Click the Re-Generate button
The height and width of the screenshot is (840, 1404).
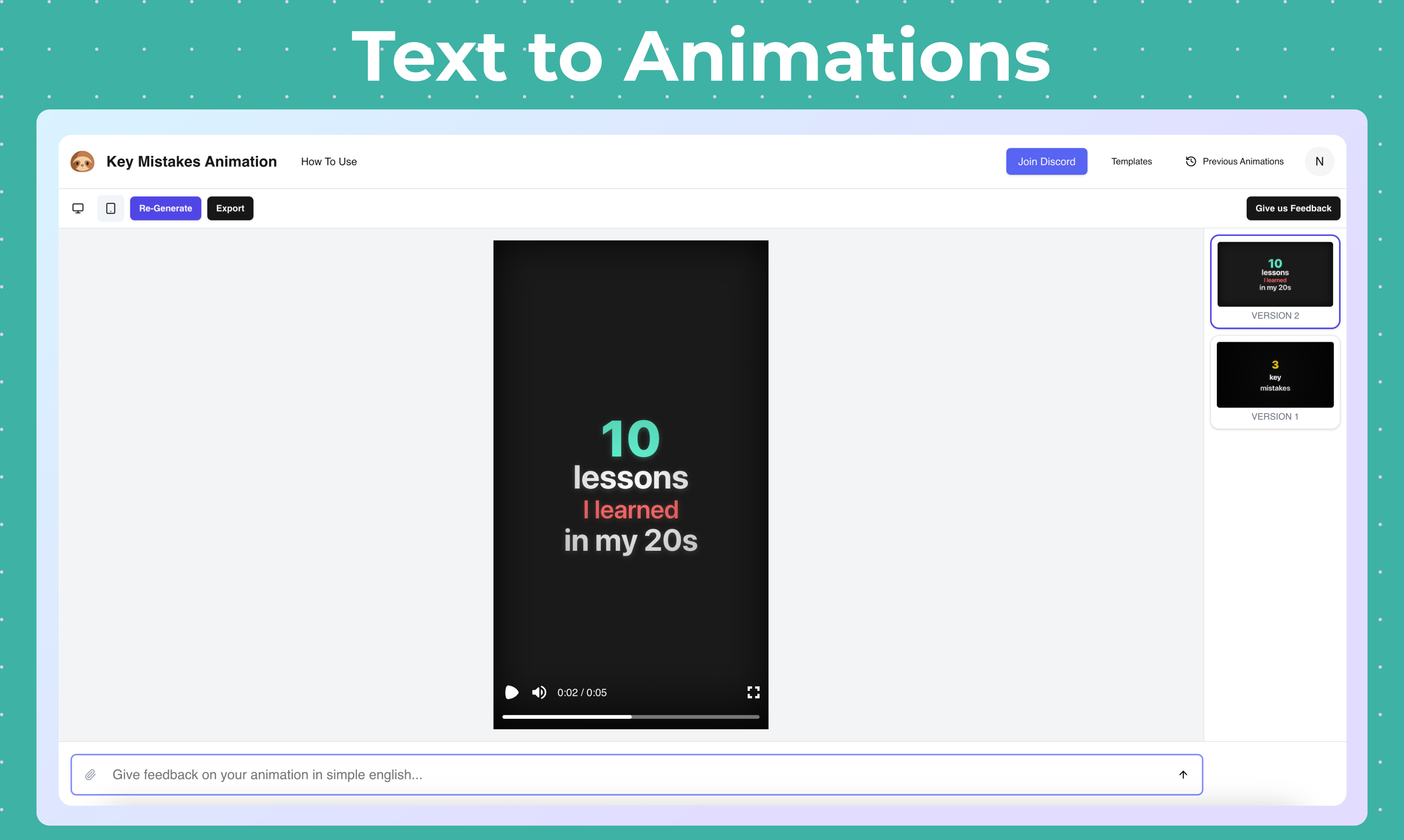click(x=165, y=208)
